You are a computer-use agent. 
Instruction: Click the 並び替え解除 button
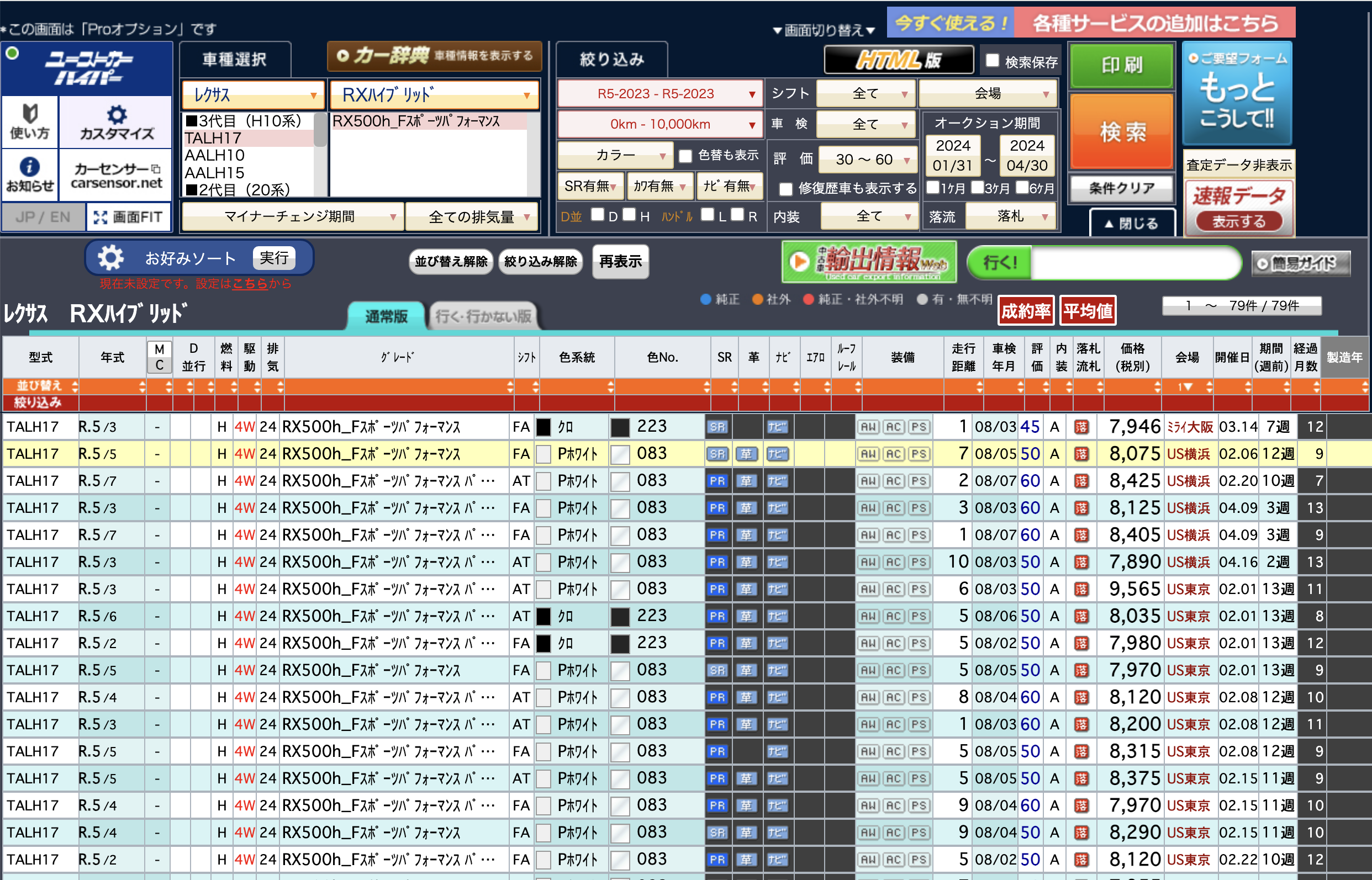pos(451,262)
